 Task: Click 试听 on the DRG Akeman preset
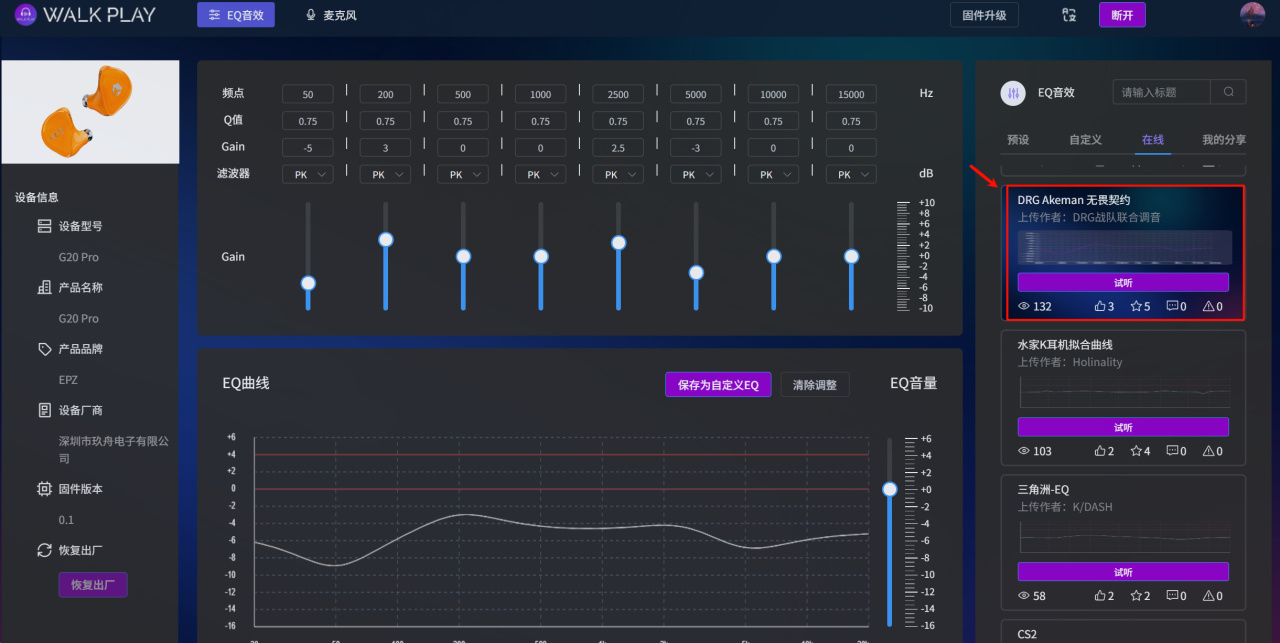pyautogui.click(x=1123, y=283)
